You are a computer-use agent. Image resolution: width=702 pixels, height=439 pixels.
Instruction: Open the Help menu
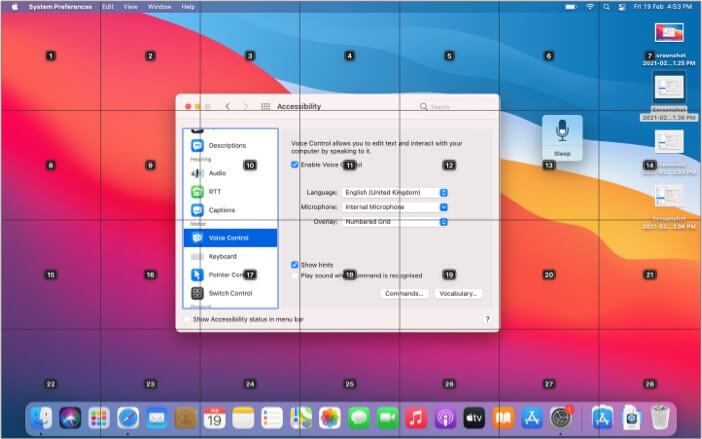[x=188, y=7]
